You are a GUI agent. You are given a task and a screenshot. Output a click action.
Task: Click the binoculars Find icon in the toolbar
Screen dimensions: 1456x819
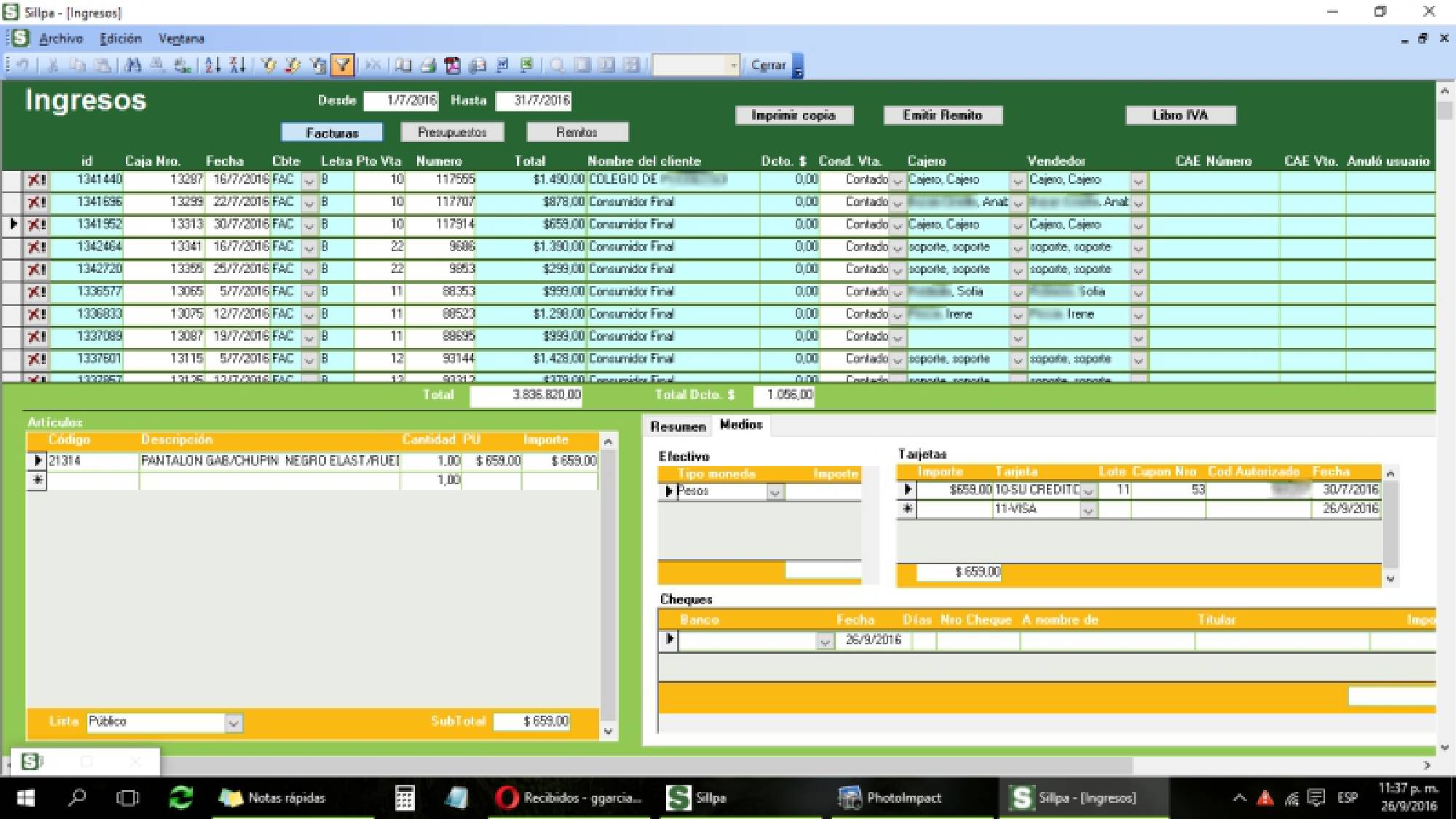(132, 66)
